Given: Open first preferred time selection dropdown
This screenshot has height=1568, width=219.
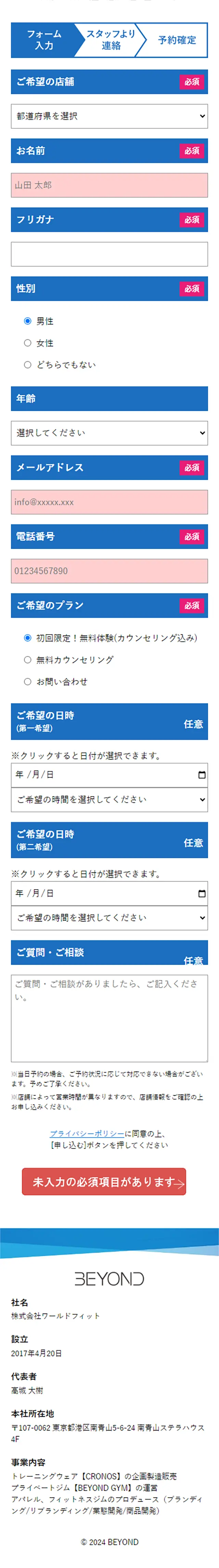Looking at the screenshot, I should tap(109, 799).
